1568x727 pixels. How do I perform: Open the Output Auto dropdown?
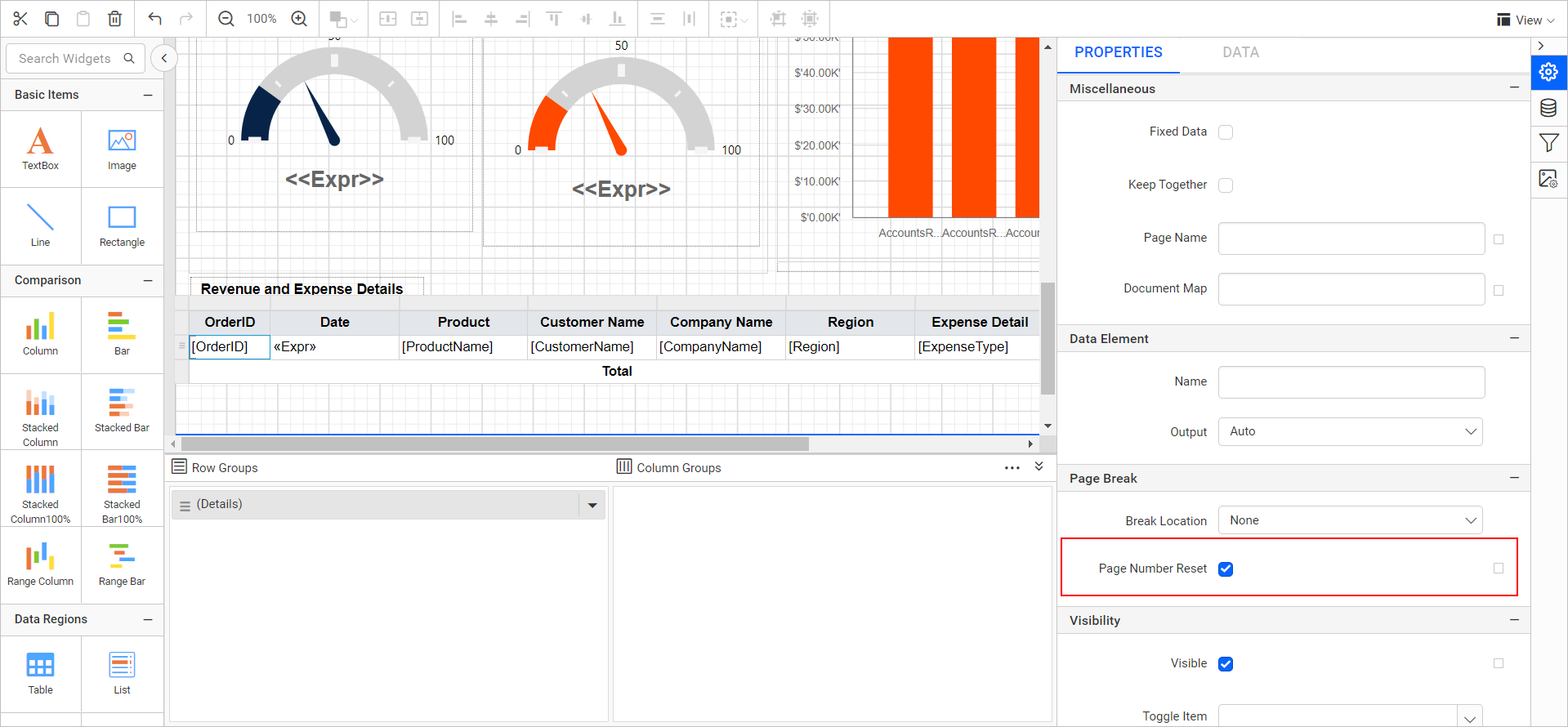point(1350,431)
